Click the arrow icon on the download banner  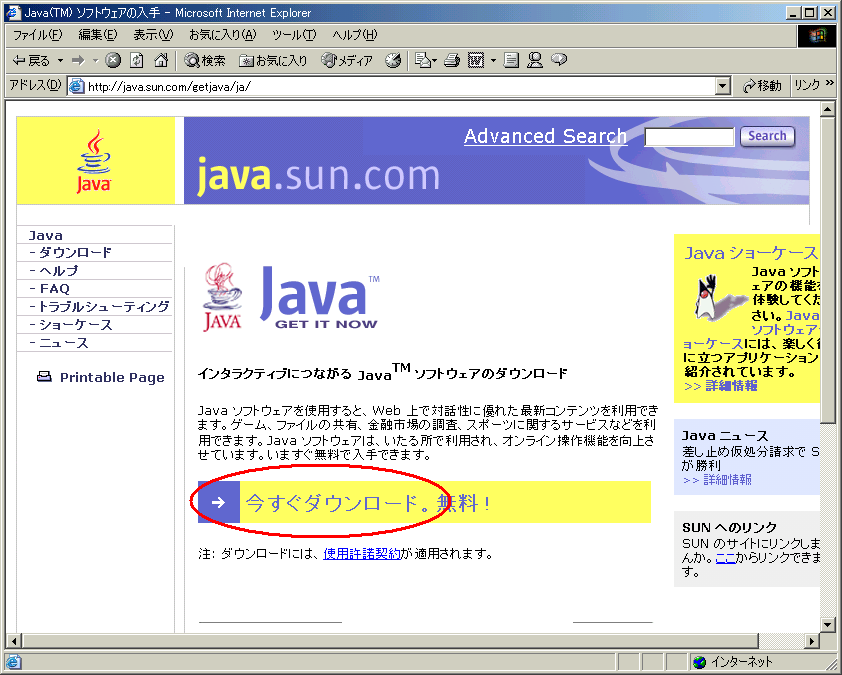219,502
